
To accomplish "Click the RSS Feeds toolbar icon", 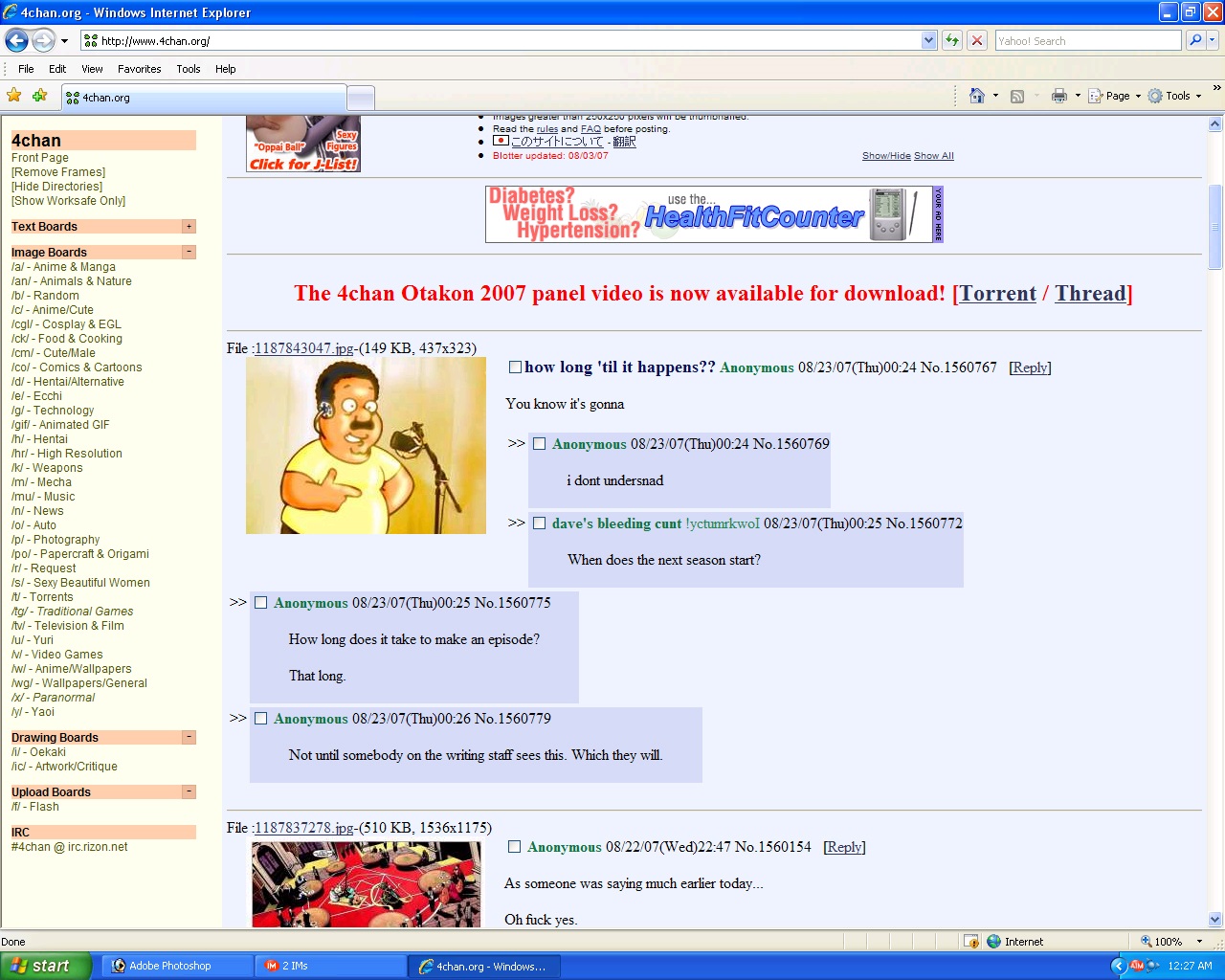I will click(x=1017, y=96).
